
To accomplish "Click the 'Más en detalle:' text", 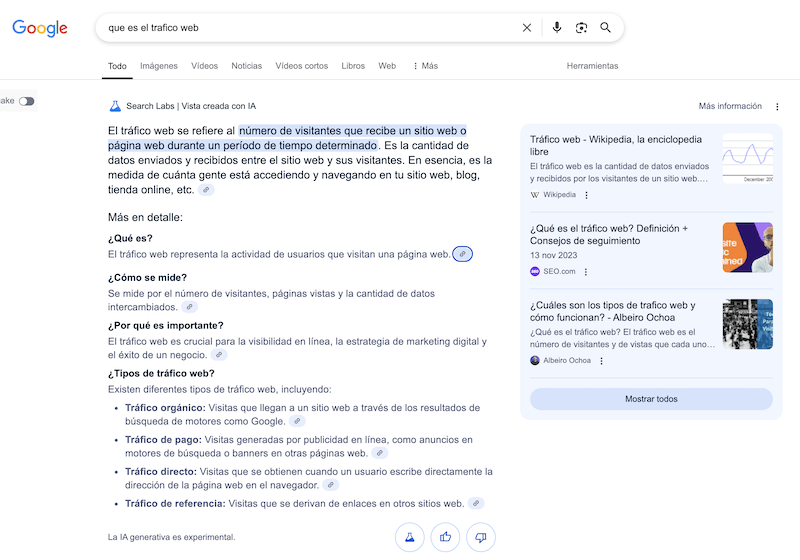I will (x=145, y=217).
